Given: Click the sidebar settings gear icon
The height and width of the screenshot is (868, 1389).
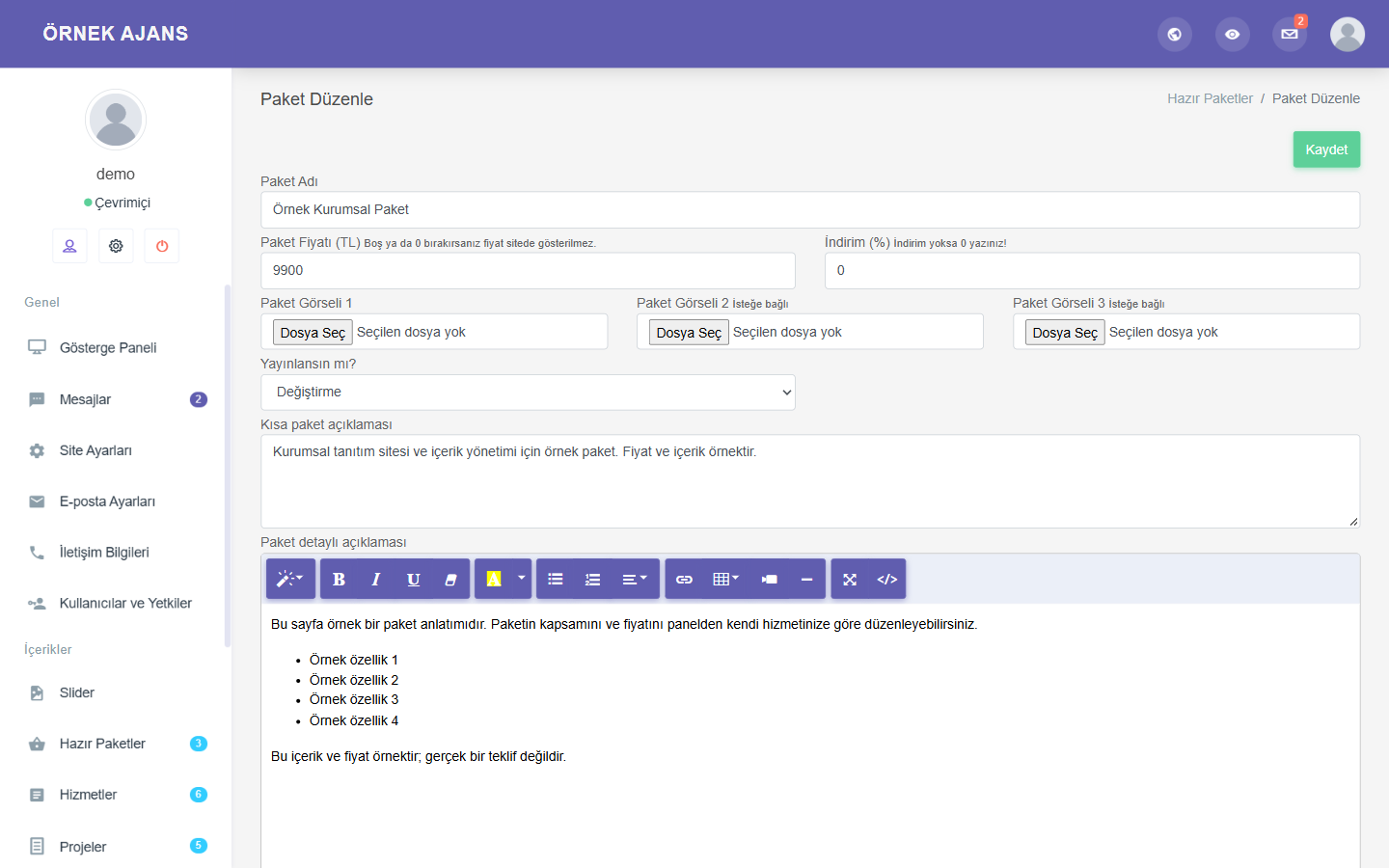Looking at the screenshot, I should pos(116,246).
